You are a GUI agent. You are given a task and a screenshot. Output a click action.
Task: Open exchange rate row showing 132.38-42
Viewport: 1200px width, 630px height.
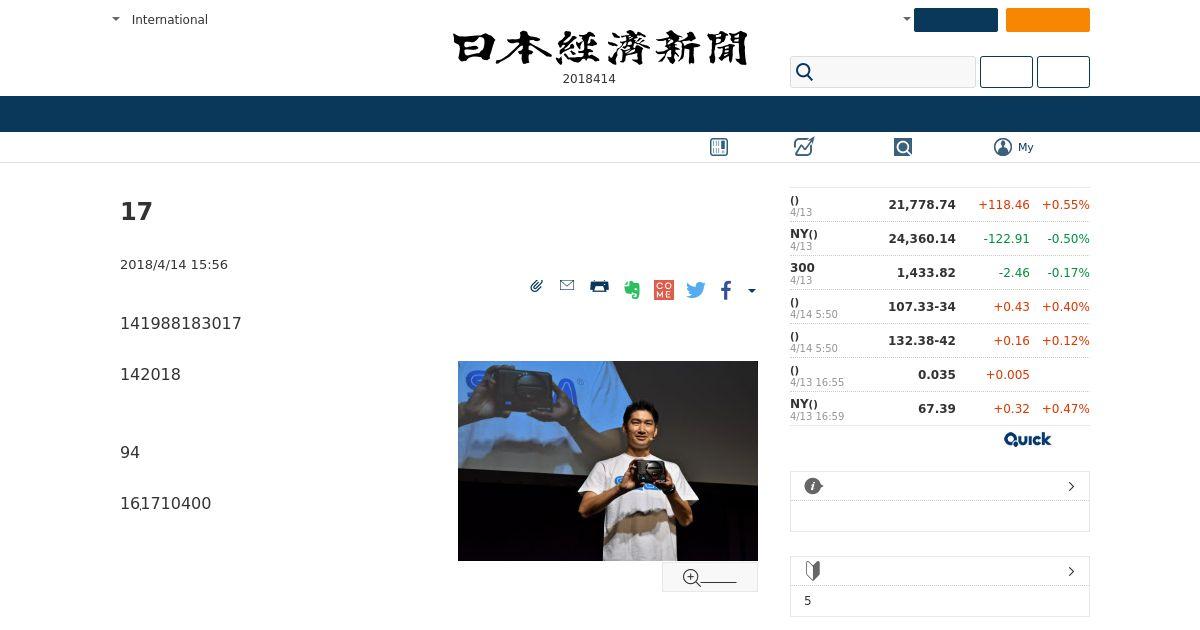(940, 341)
